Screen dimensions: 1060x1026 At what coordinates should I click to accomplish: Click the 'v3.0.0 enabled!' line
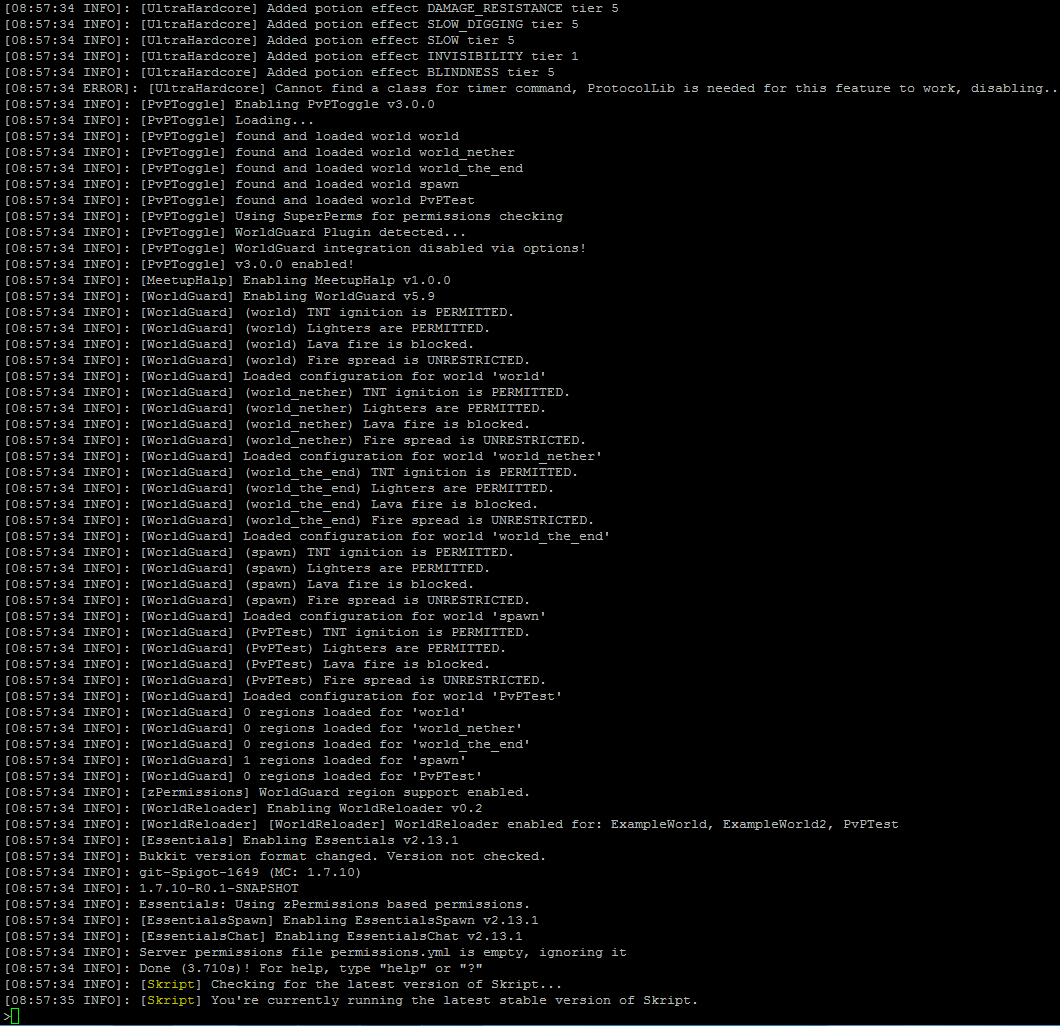179,264
